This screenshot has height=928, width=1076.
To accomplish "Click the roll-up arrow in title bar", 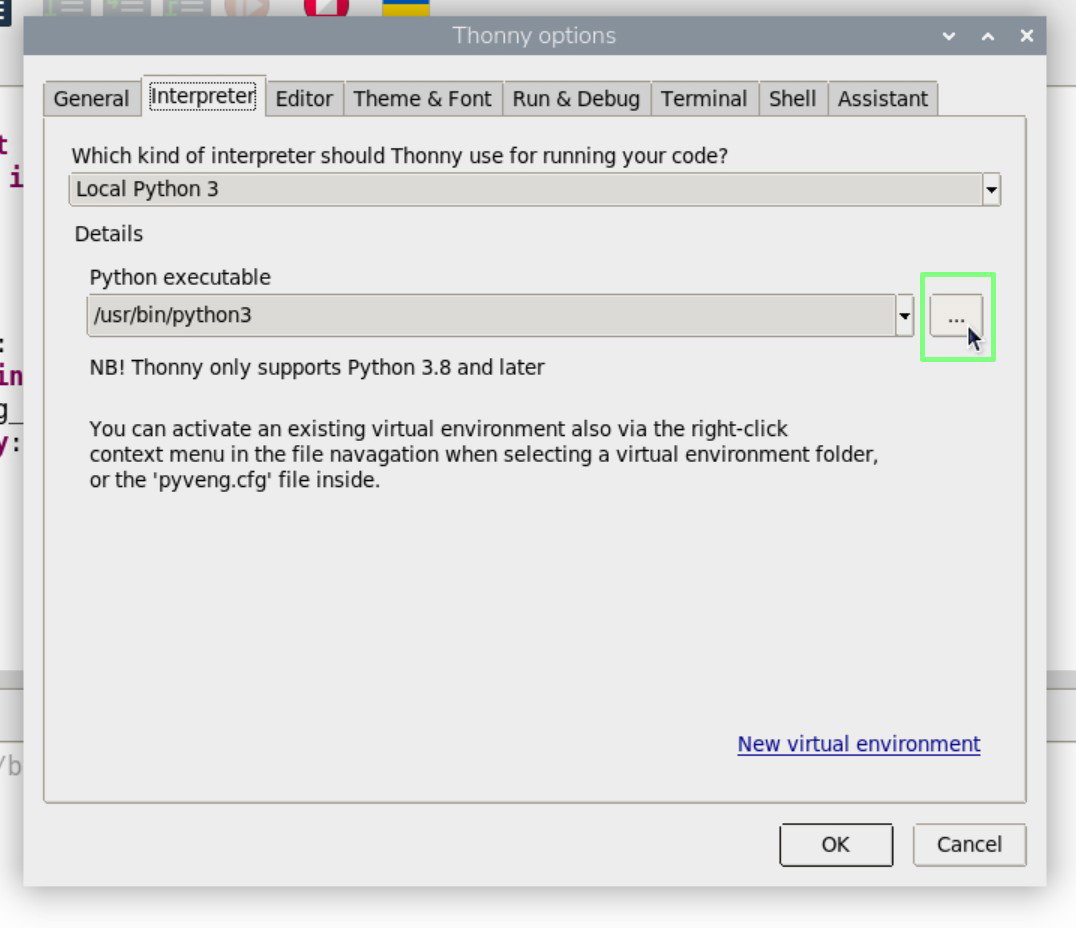I will click(x=987, y=36).
